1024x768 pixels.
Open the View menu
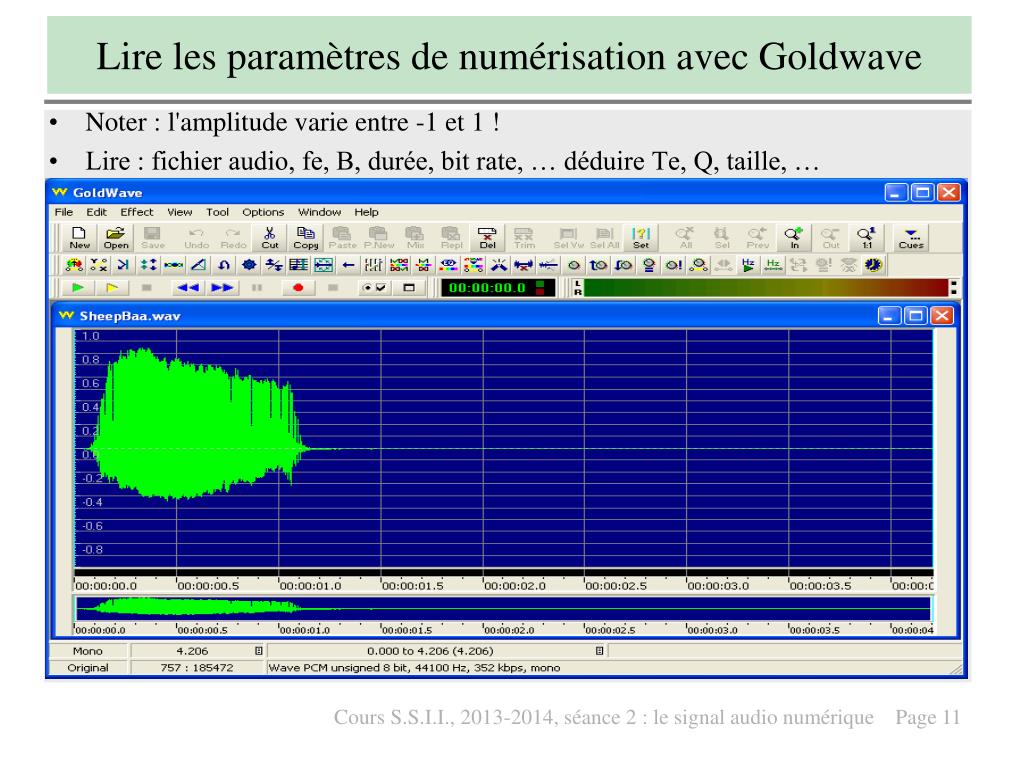coord(180,212)
